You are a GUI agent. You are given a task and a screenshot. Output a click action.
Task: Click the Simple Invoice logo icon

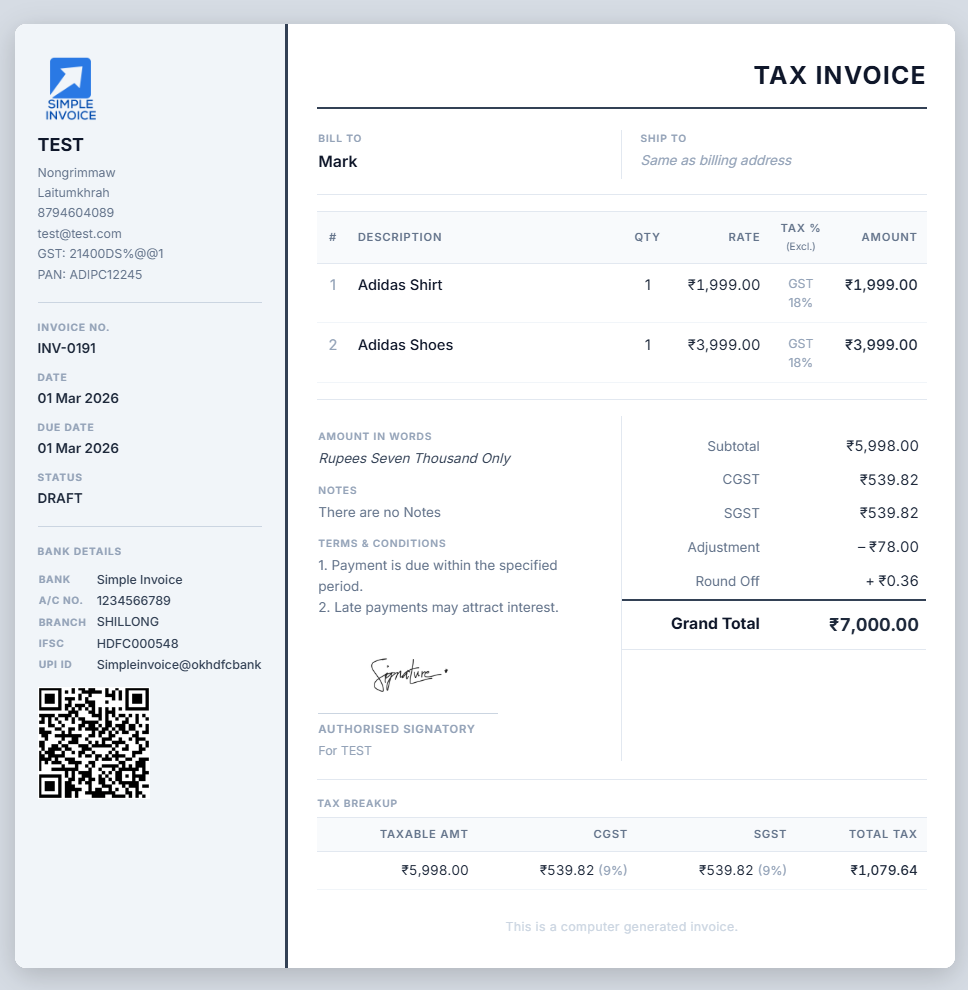[x=70, y=88]
